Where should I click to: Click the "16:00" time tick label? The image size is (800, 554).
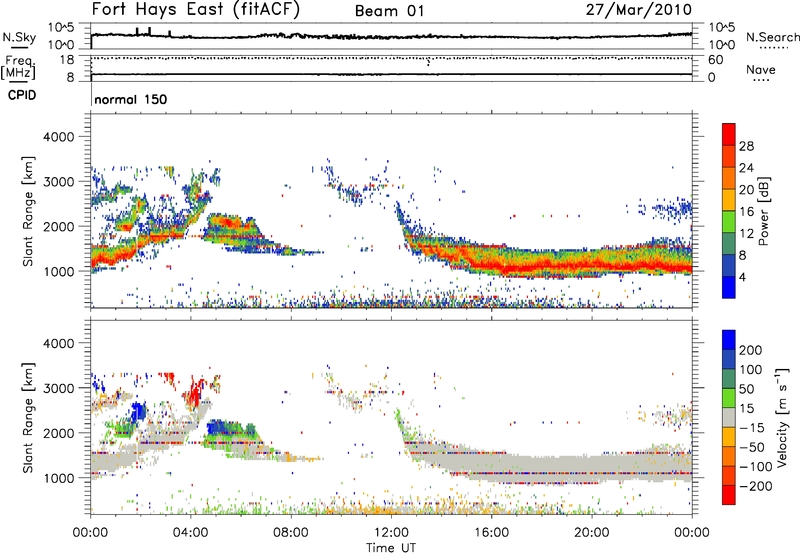[x=491, y=533]
